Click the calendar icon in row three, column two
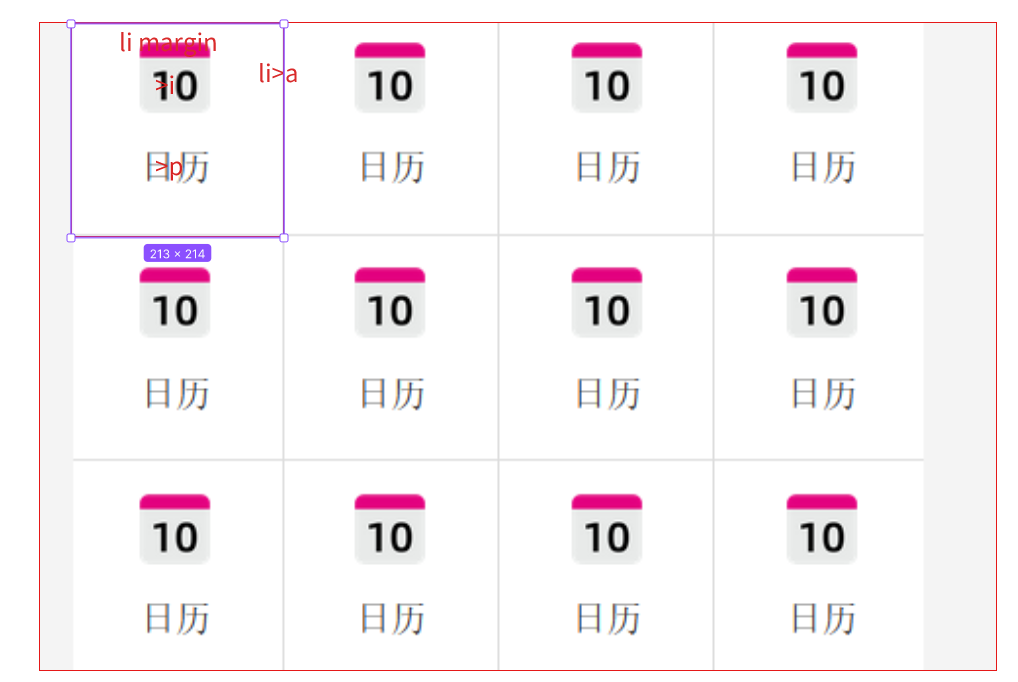Viewport: 1018px width, 682px height. 390,529
